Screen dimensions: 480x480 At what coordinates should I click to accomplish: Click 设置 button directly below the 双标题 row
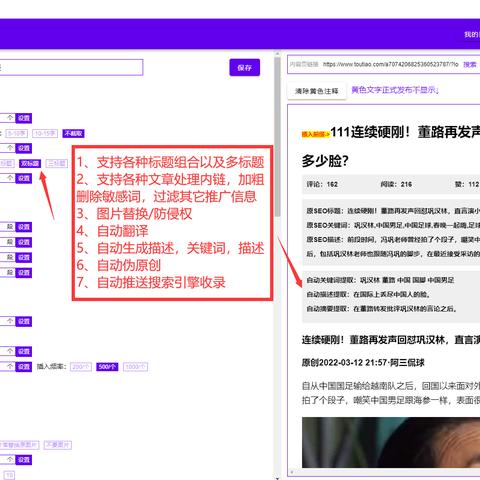point(24,178)
